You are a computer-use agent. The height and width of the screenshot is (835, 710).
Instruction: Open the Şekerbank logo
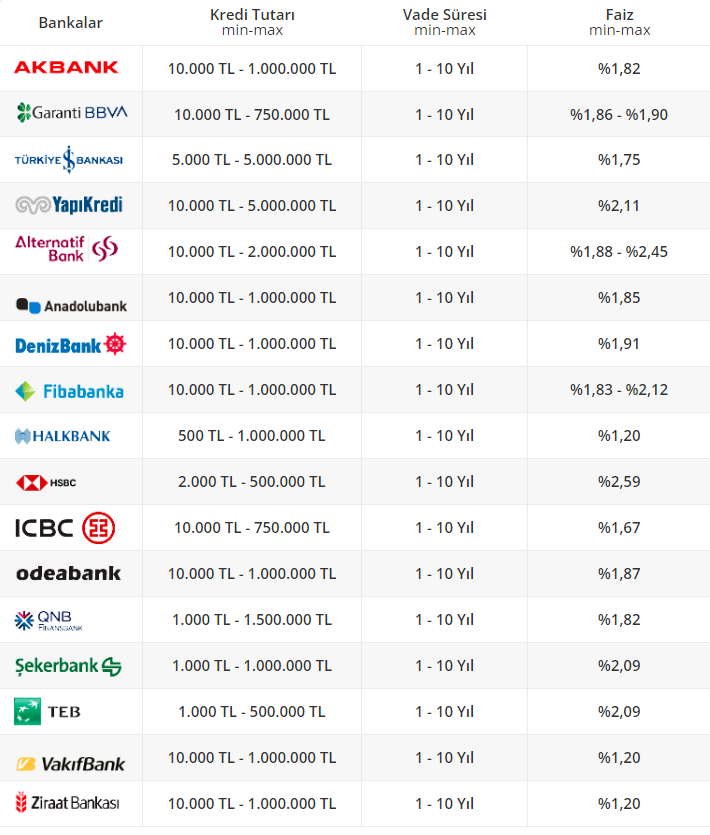[68, 666]
